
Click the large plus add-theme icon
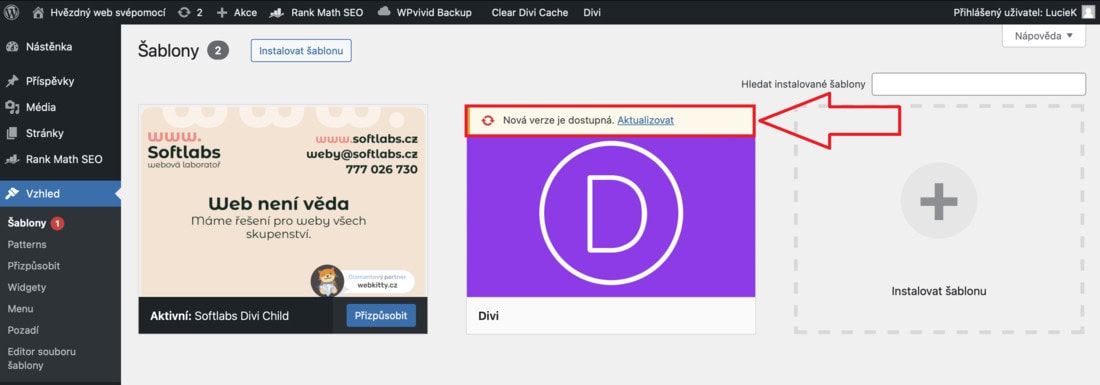(x=939, y=201)
